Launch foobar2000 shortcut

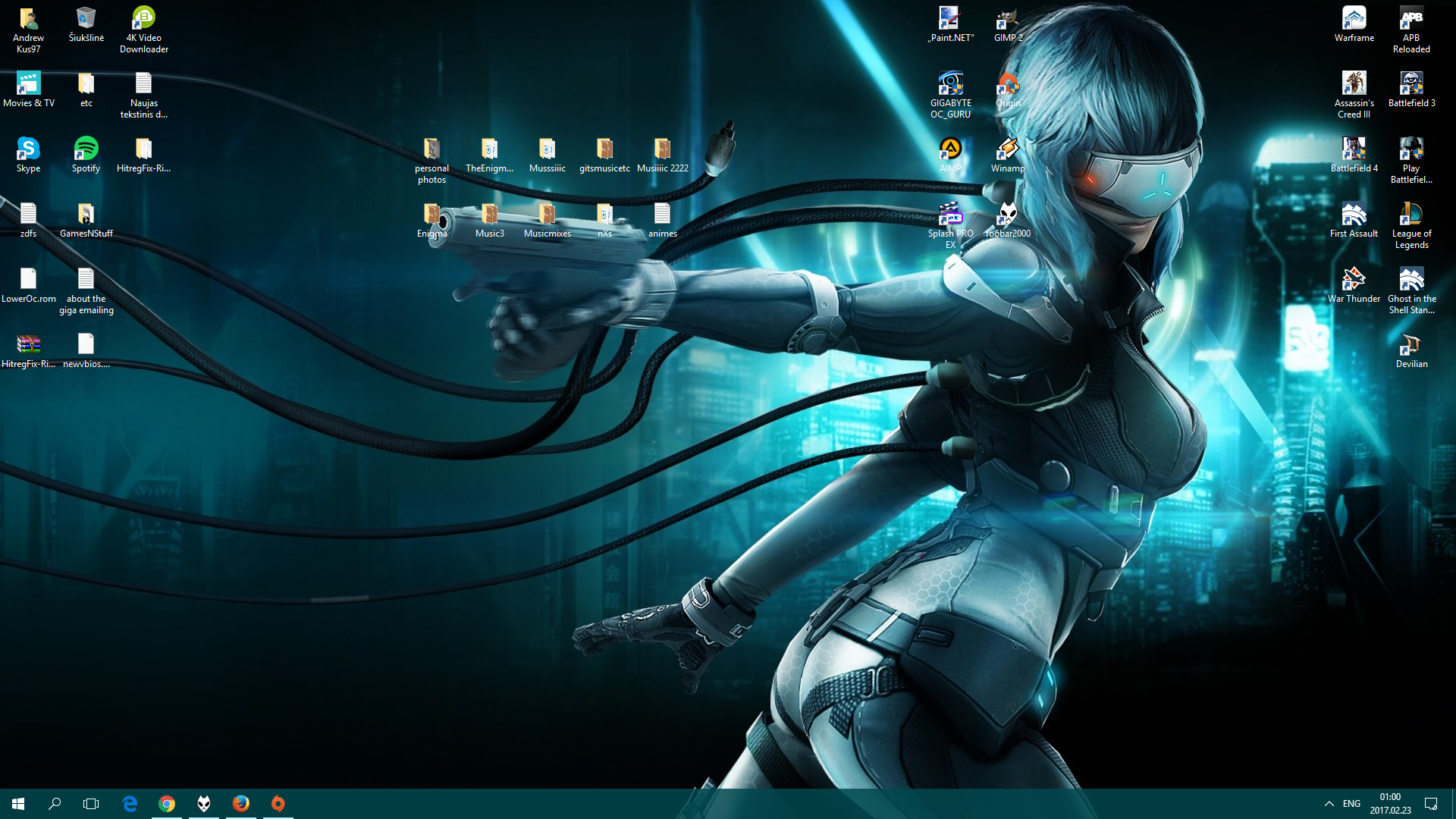tap(1008, 221)
